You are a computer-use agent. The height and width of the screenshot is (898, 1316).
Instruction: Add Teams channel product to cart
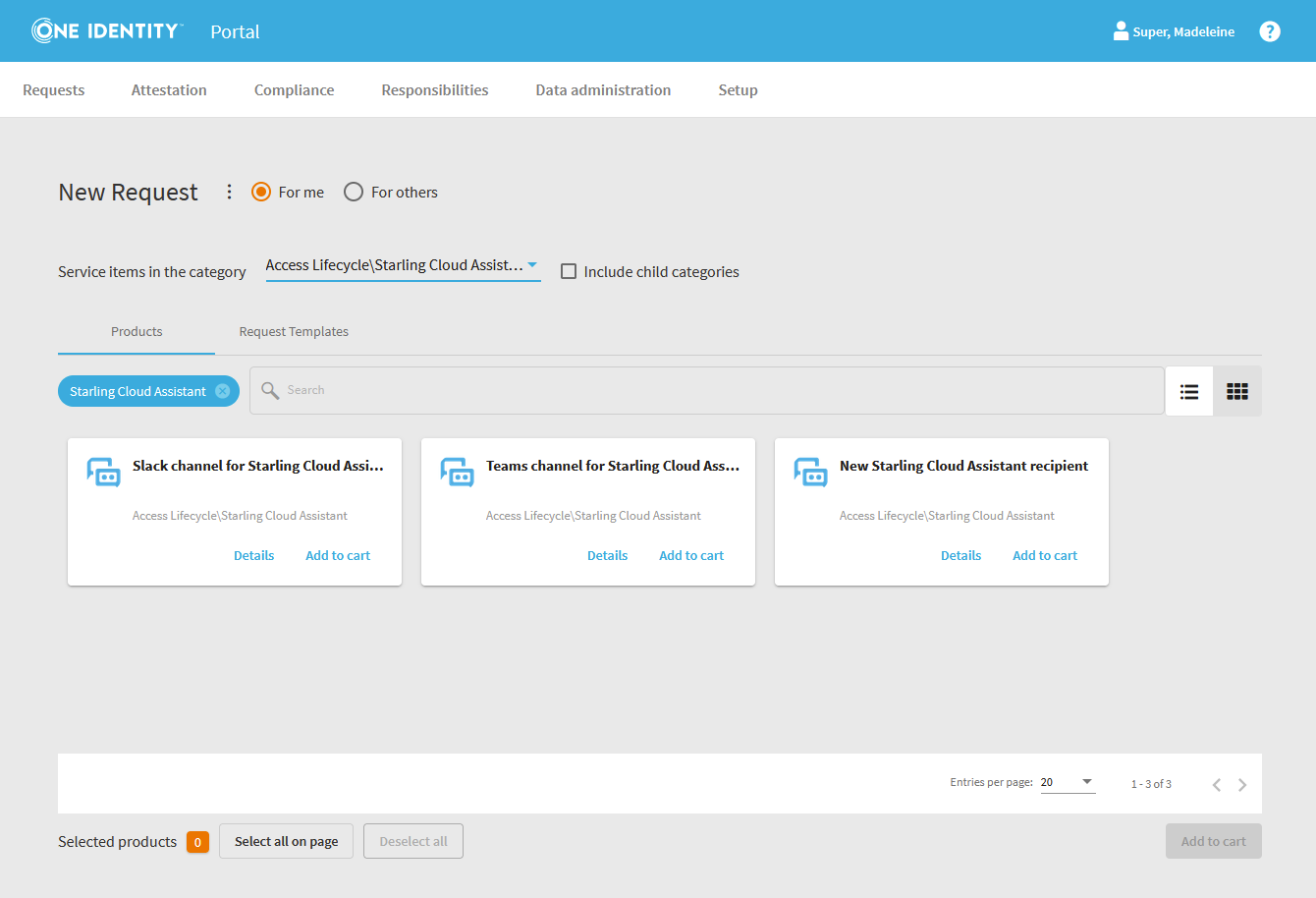[x=691, y=555]
